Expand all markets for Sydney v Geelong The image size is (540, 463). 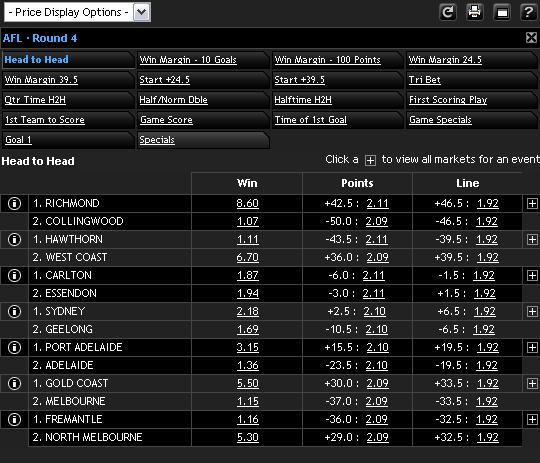click(x=532, y=311)
